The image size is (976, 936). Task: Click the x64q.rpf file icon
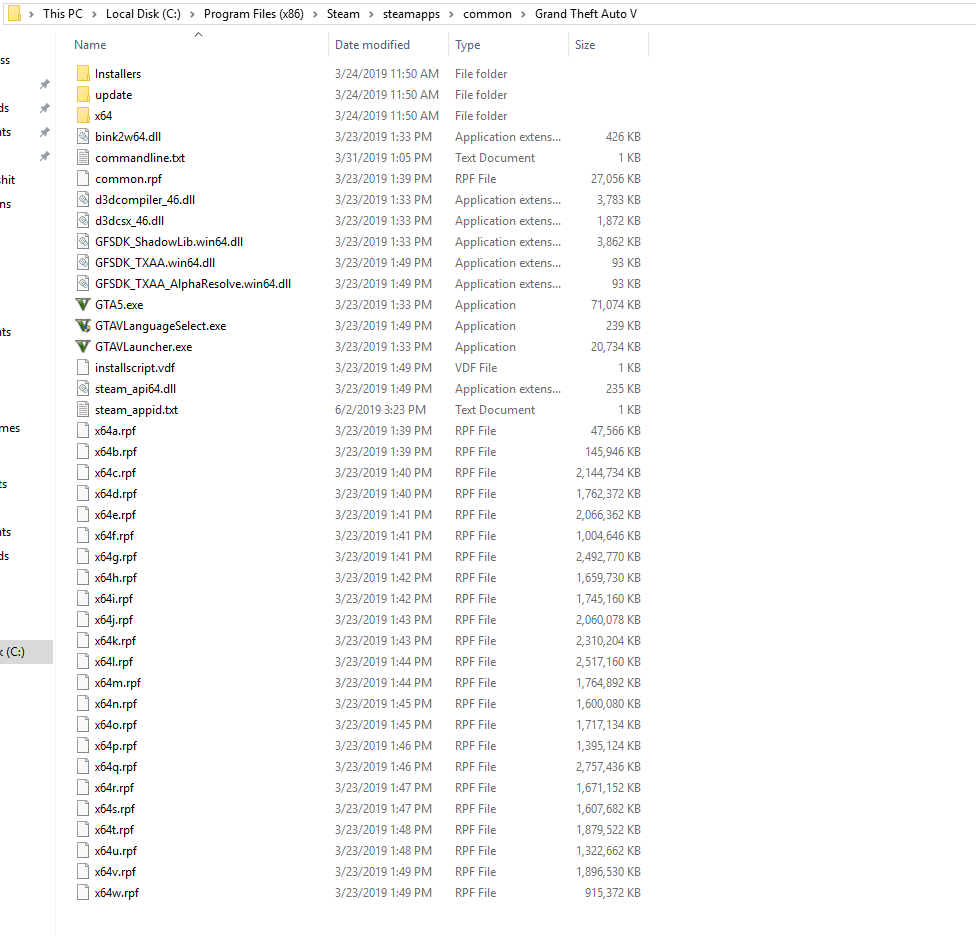[83, 767]
